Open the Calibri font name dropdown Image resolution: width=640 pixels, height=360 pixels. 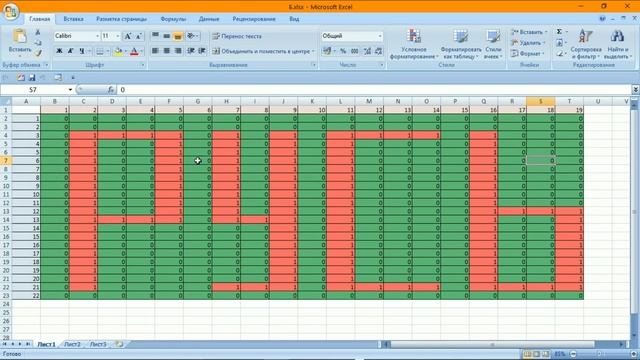[97, 36]
